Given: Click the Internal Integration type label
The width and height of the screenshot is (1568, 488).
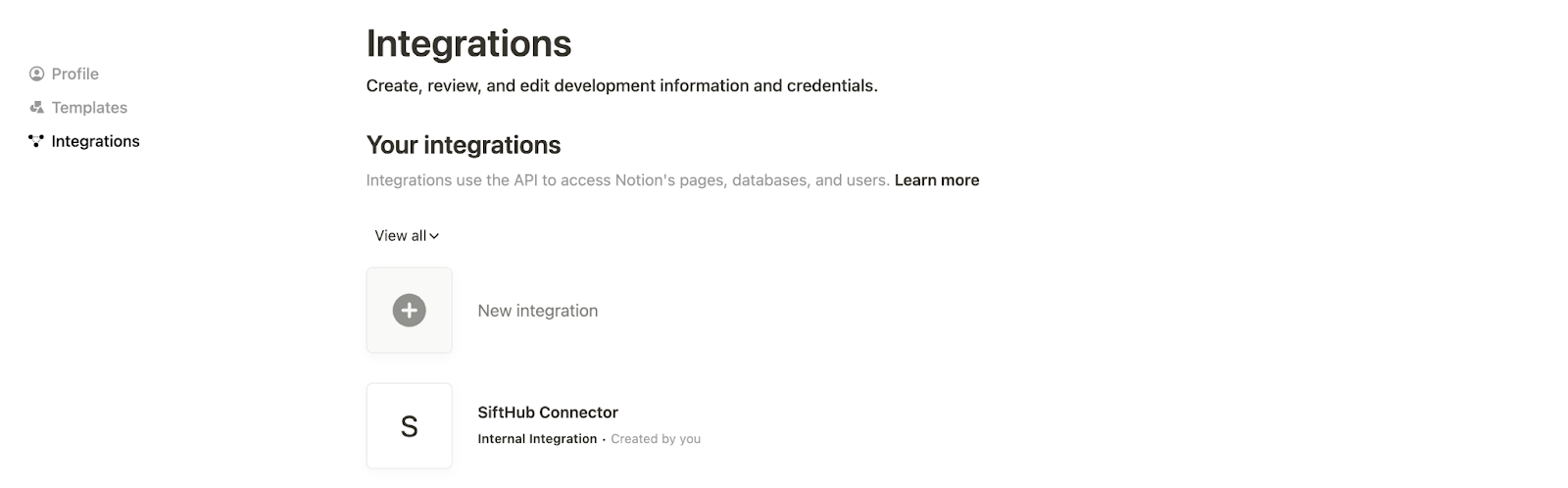Looking at the screenshot, I should coord(536,439).
